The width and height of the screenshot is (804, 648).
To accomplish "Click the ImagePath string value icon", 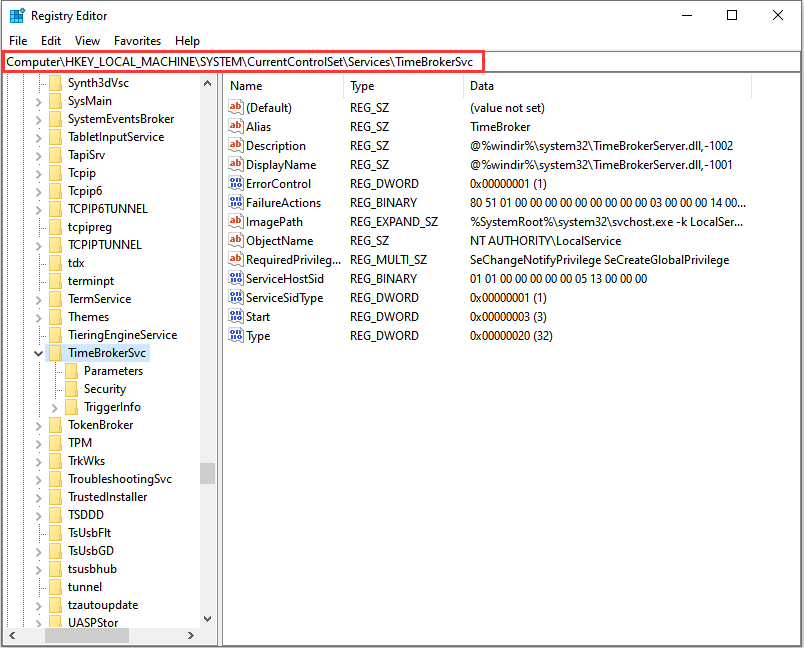I will 236,221.
